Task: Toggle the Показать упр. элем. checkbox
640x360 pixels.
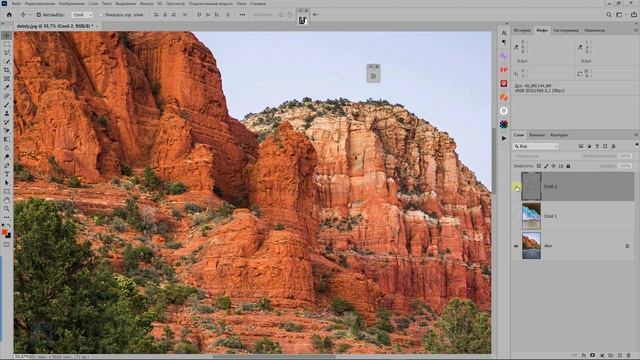Action: click(x=102, y=15)
